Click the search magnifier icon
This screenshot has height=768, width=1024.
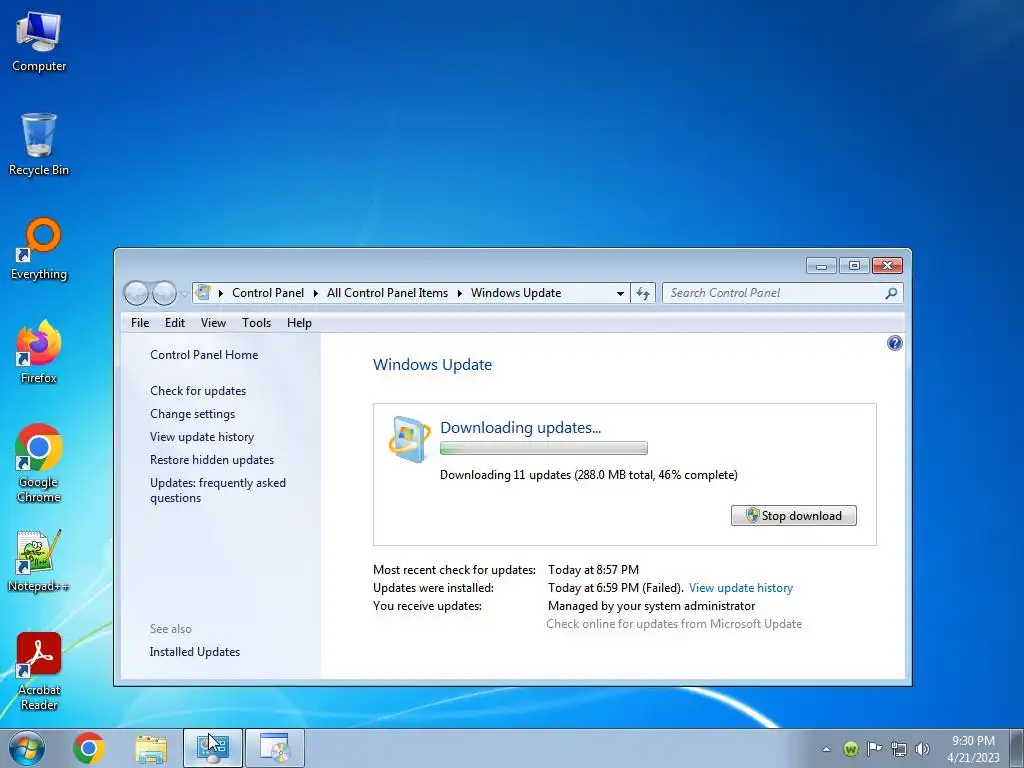[x=891, y=293]
